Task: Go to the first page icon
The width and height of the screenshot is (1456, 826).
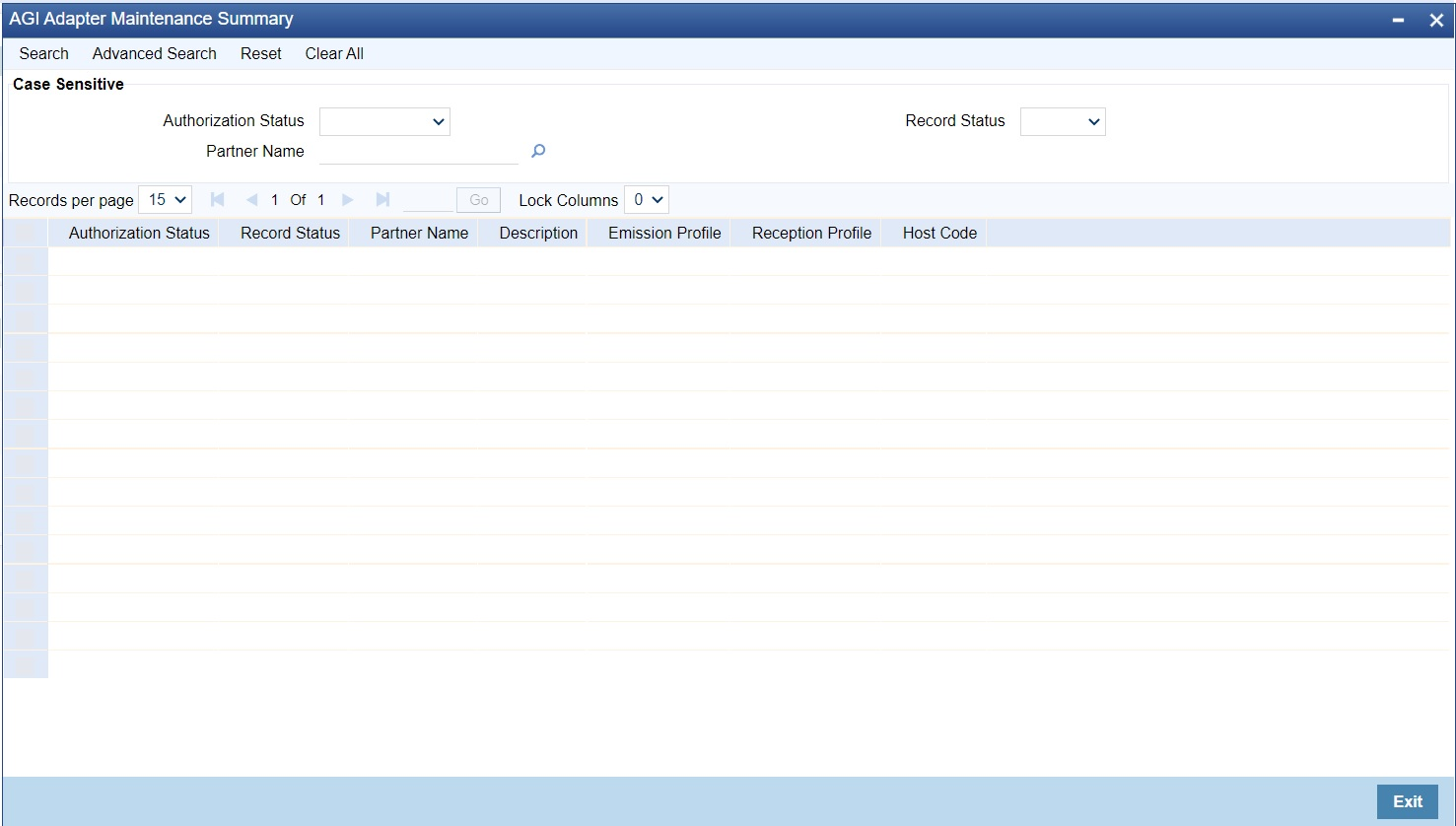Action: [218, 200]
